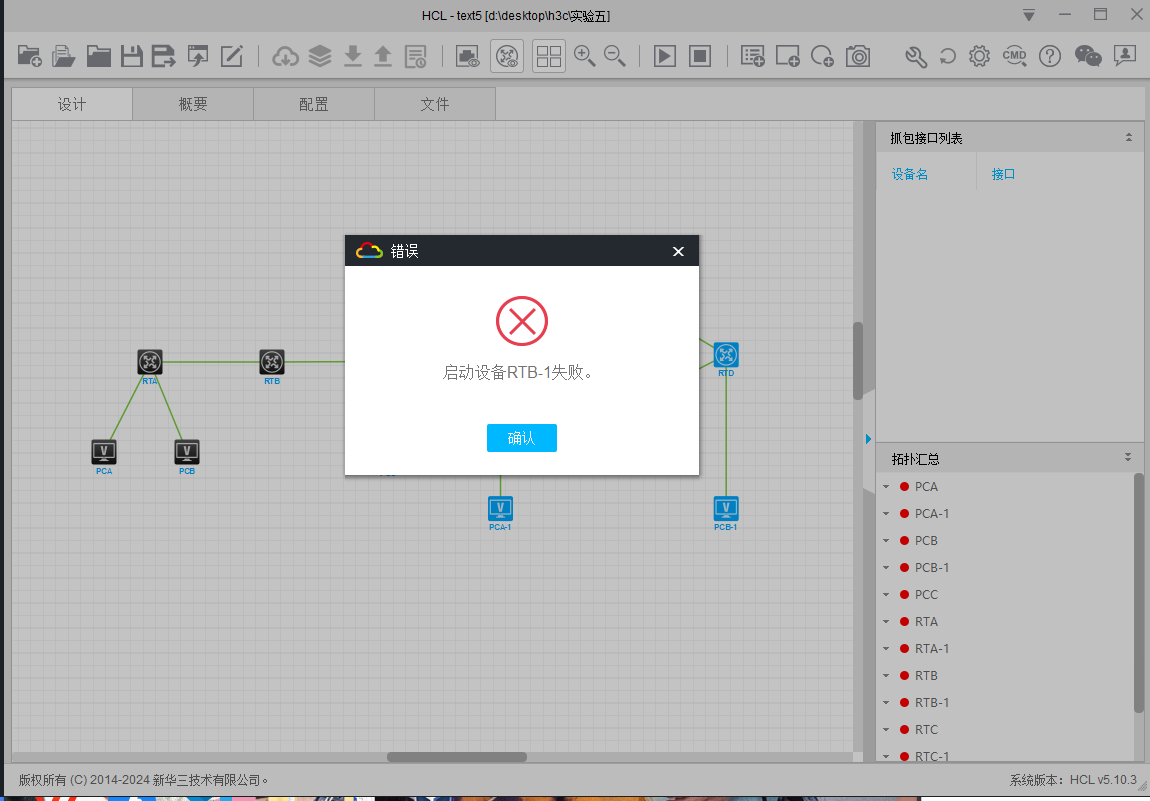Open the CMD command line icon

click(x=1014, y=56)
